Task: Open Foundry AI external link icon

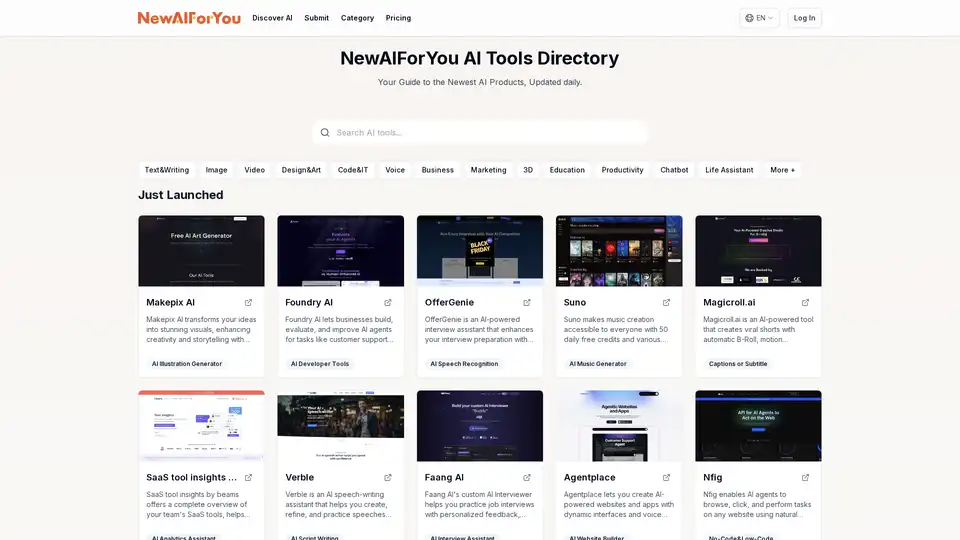Action: [x=388, y=302]
